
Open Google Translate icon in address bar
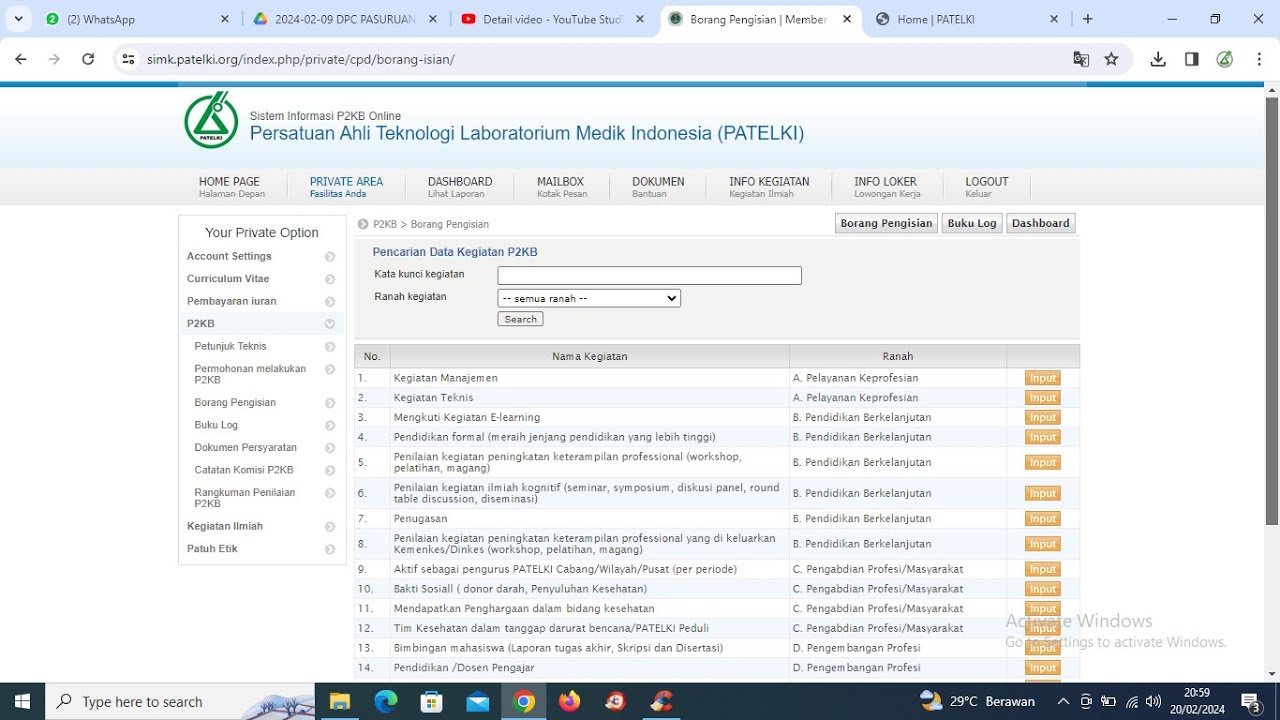1081,59
